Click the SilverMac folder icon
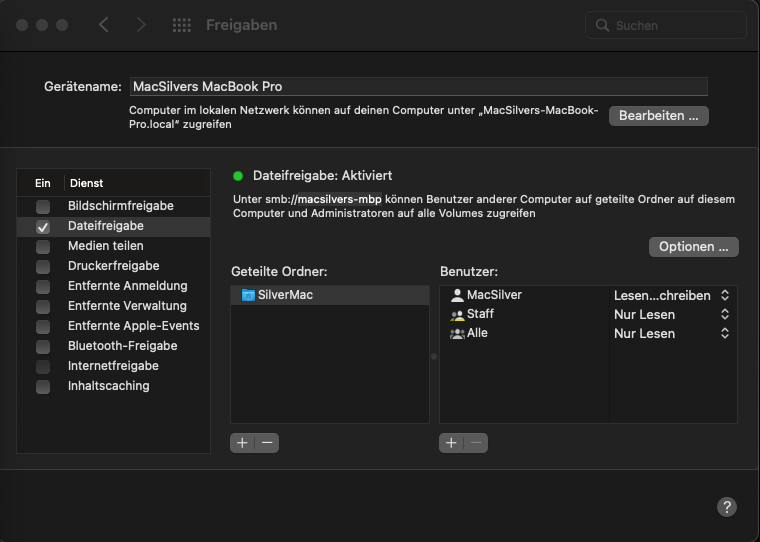Screen dimensions: 760x542 248,295
